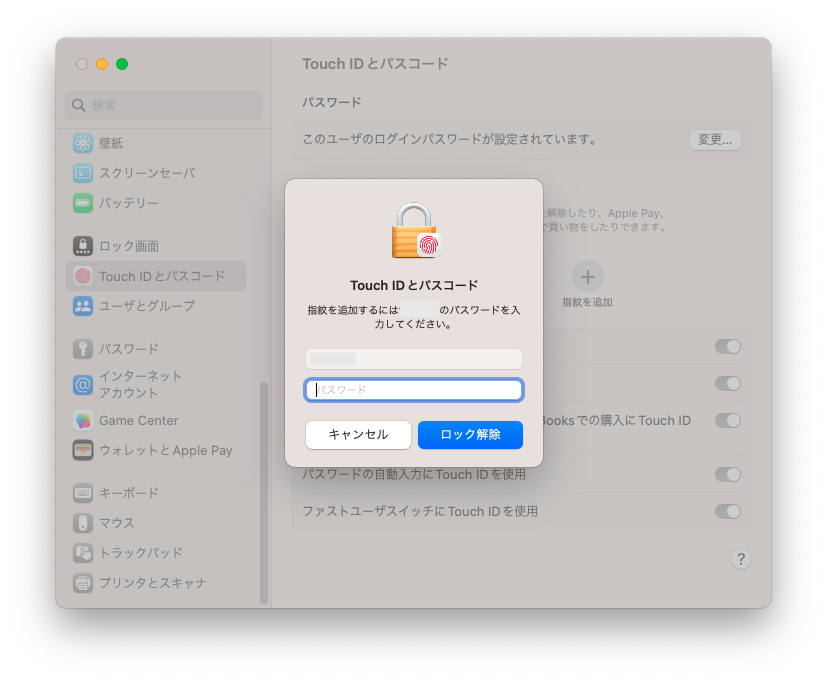Select the バッテリー battery icon
Screen dimensions: 827x682
(83, 203)
